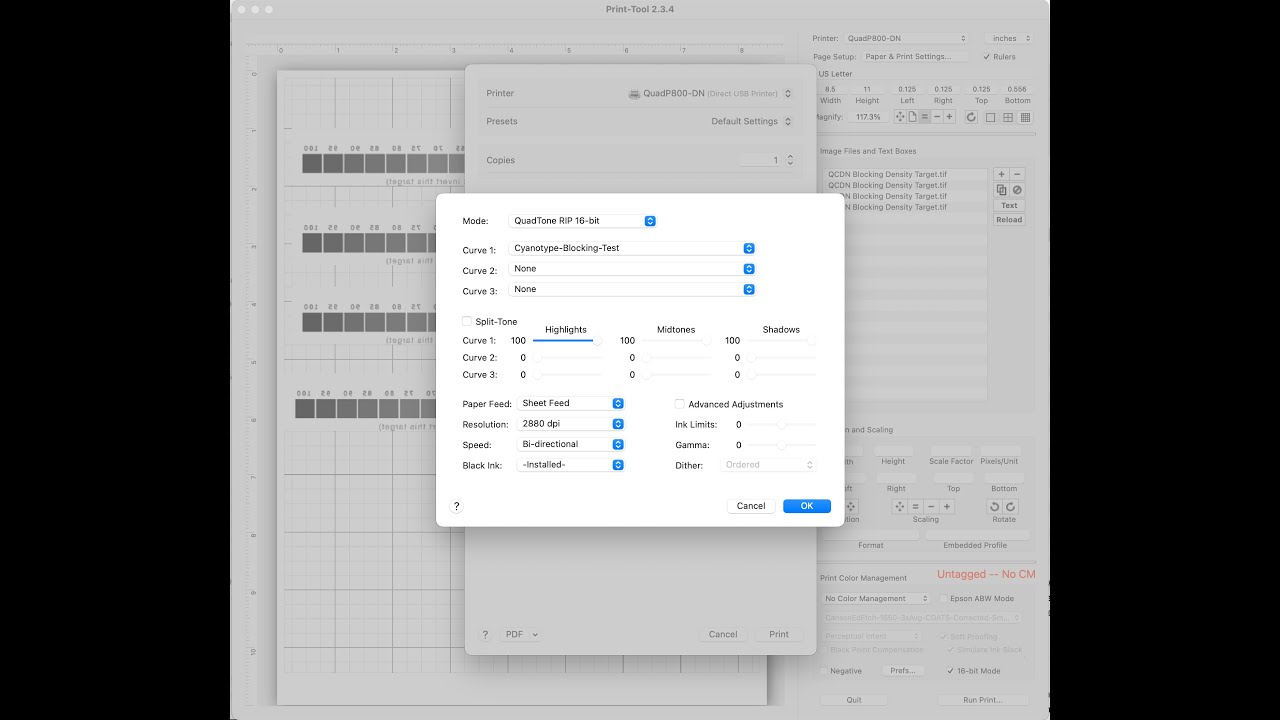Screen dimensions: 1280x720
Task: Click the Scaling plus icon
Action: pos(947,507)
